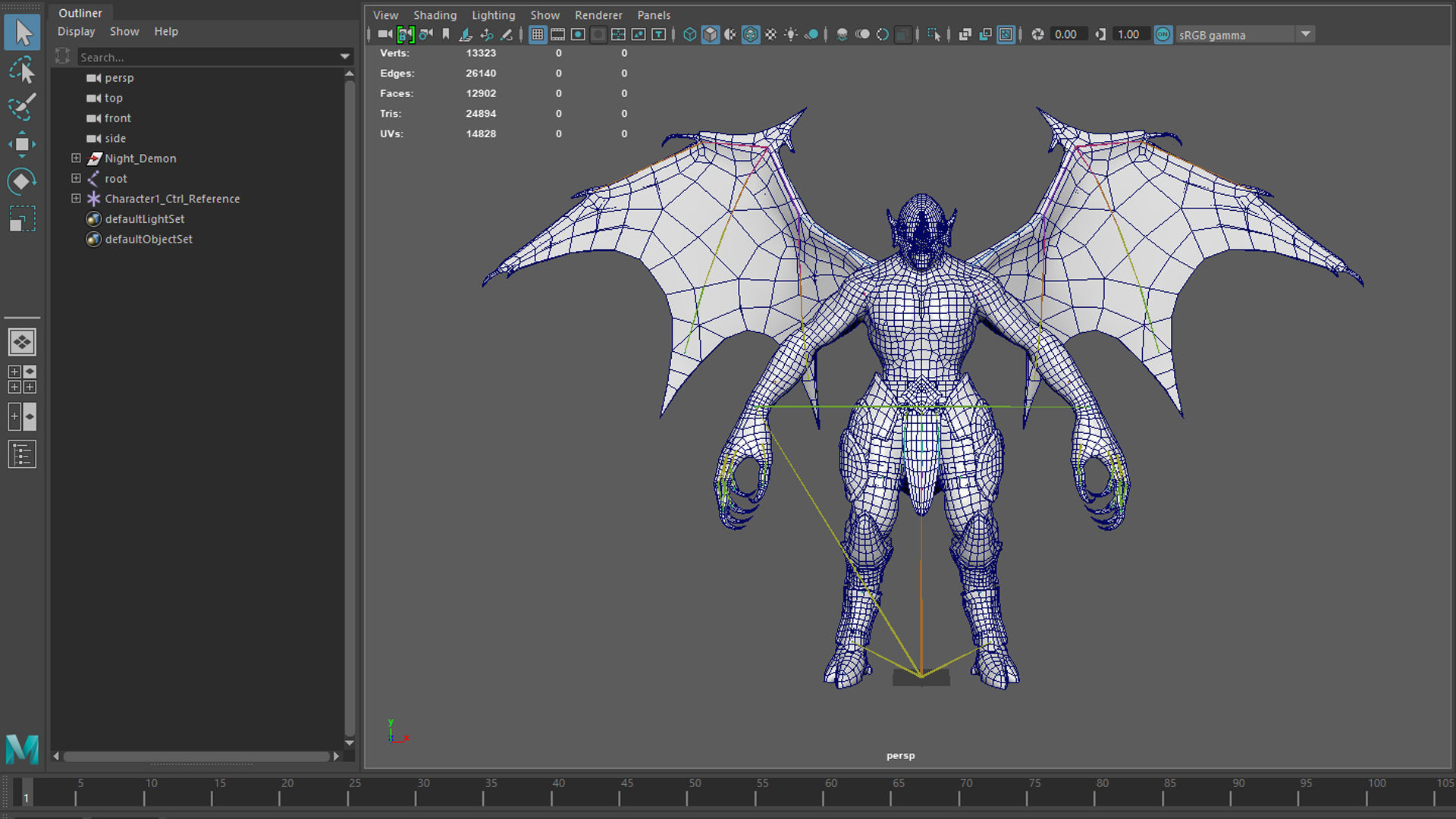Open the Outliner Show menu

pos(124,31)
